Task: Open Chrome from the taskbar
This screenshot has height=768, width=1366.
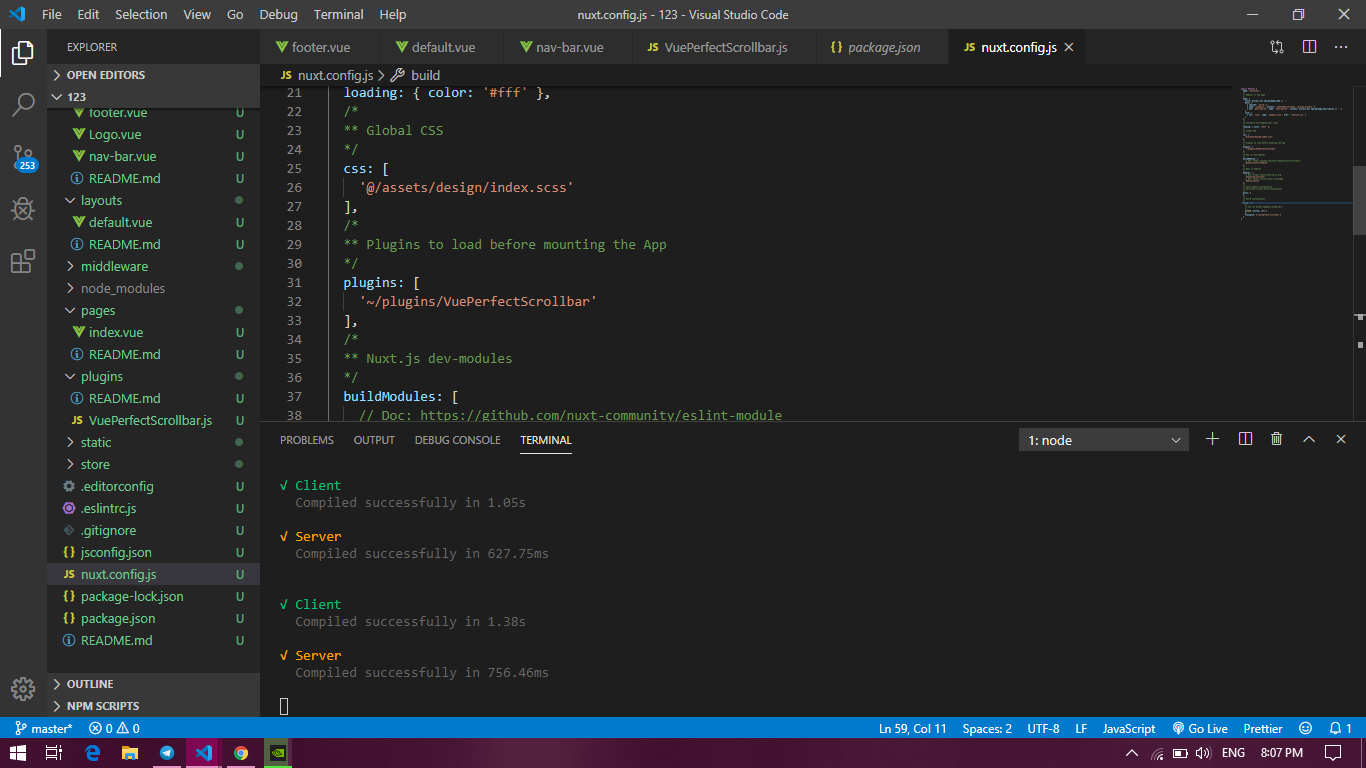Action: click(240, 752)
